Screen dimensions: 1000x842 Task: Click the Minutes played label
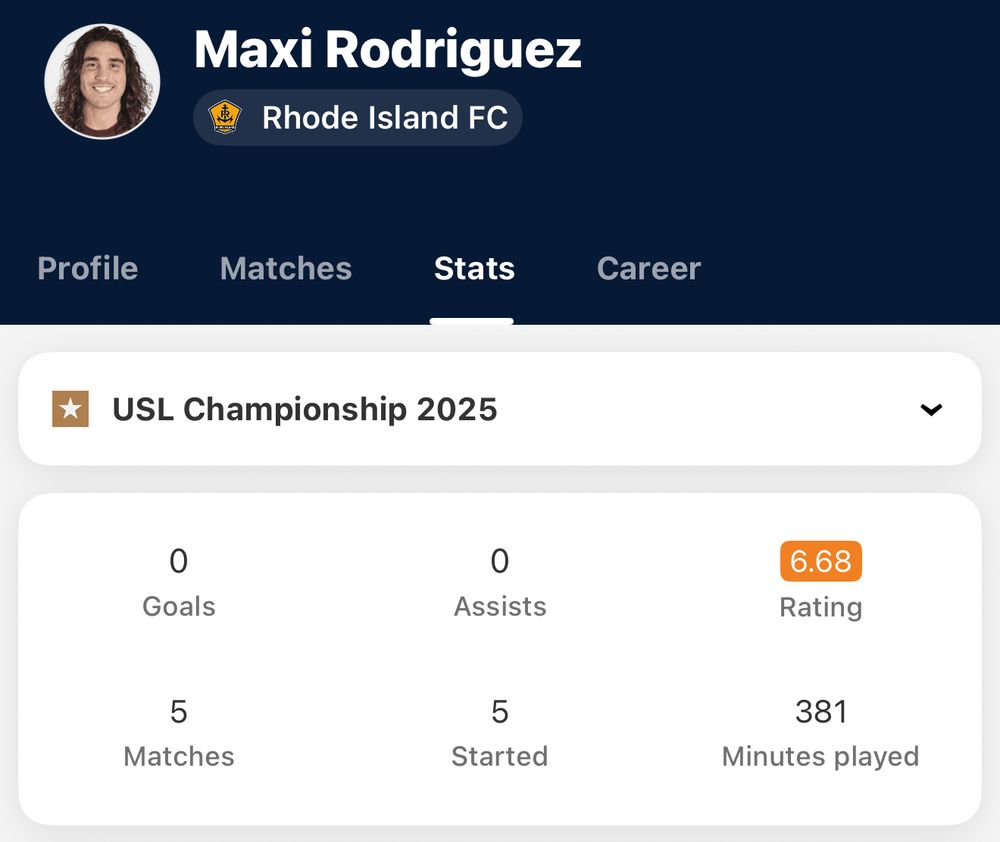click(x=820, y=756)
